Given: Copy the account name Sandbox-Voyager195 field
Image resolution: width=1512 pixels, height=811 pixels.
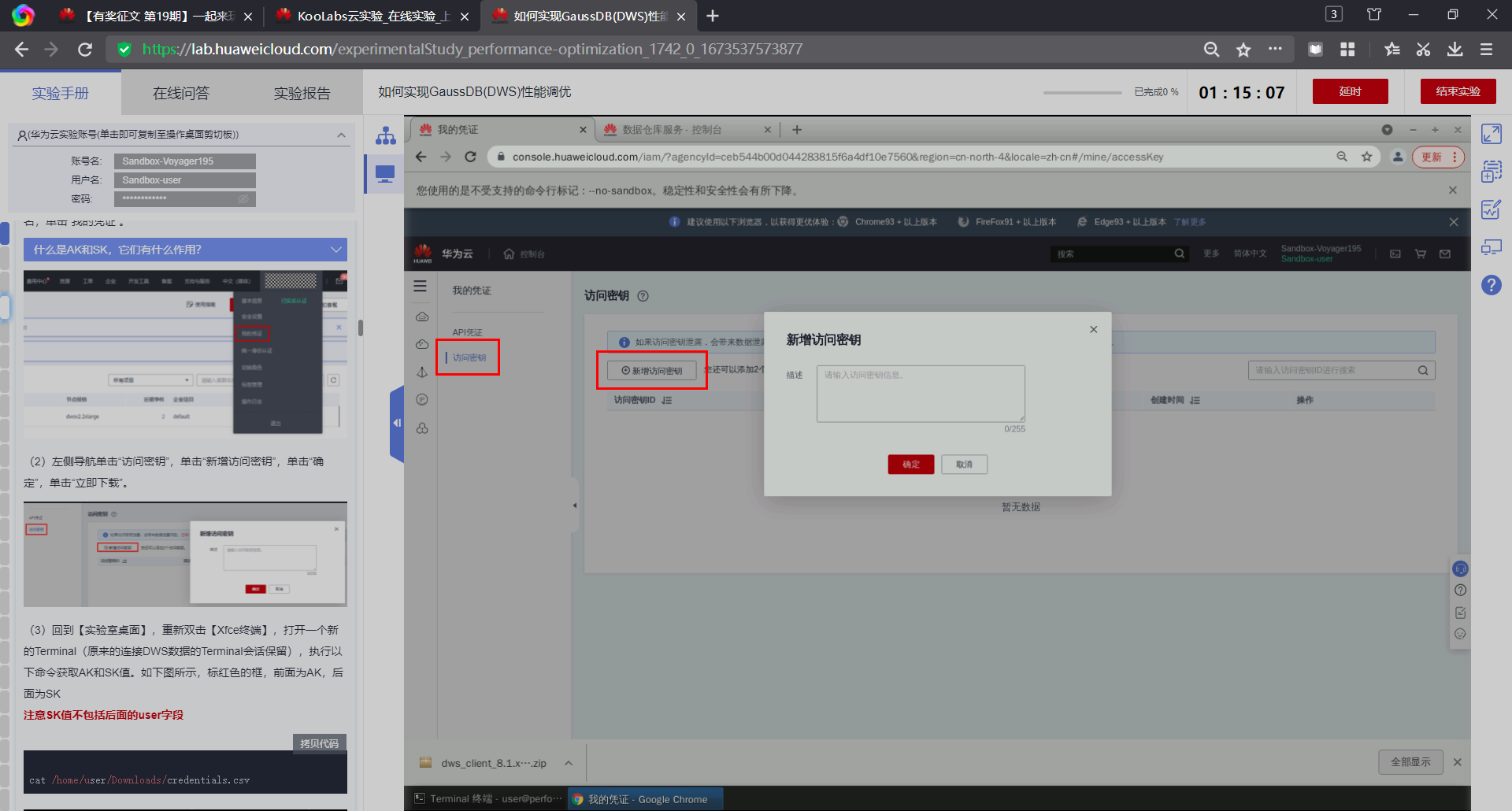Looking at the screenshot, I should [185, 161].
